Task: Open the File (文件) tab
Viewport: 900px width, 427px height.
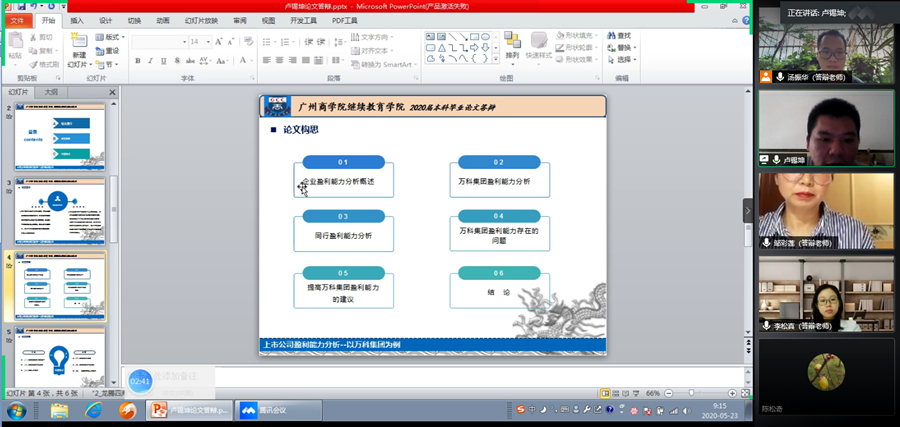Action: click(x=17, y=21)
